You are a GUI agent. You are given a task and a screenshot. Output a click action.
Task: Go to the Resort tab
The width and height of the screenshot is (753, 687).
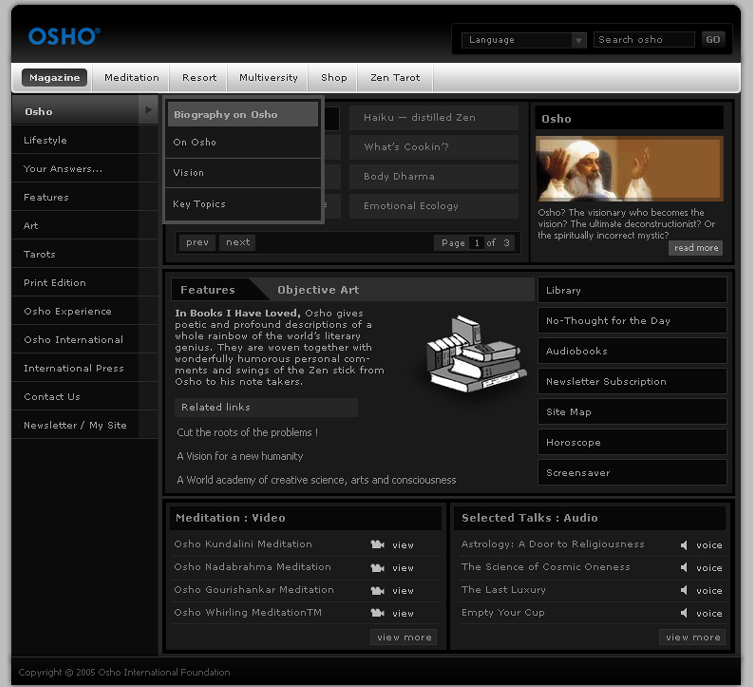coord(199,77)
